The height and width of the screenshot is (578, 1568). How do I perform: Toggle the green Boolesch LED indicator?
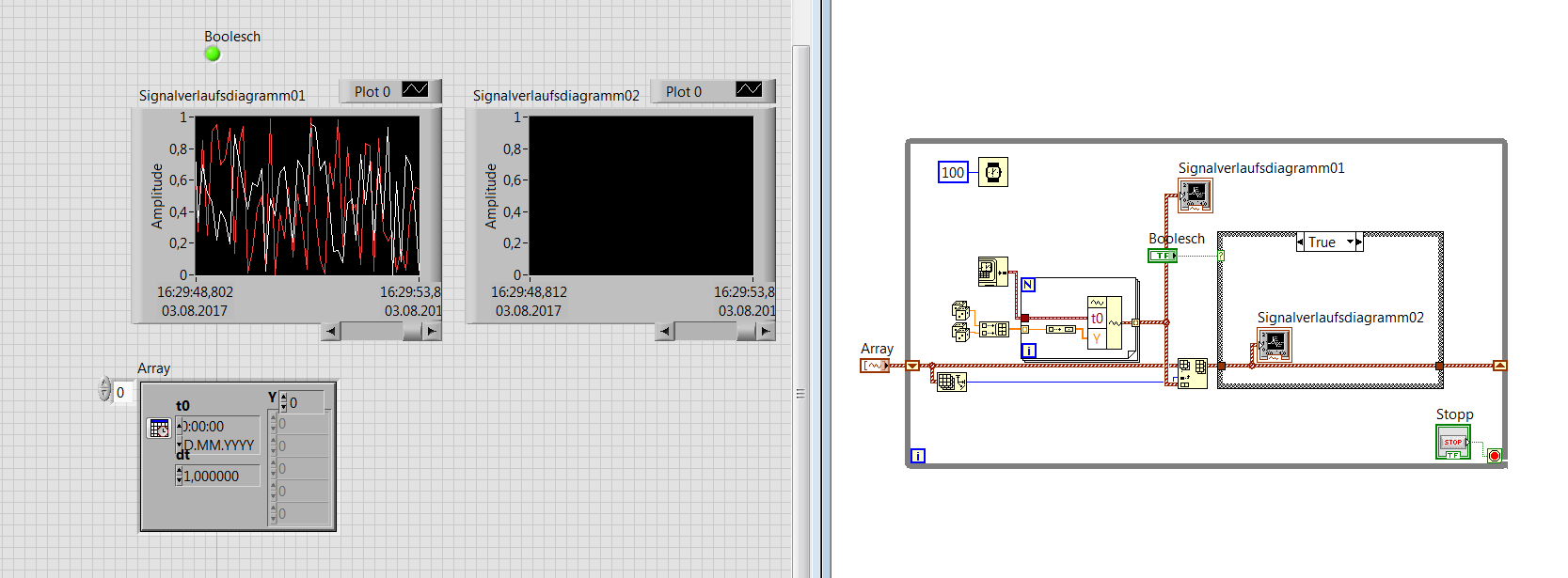click(x=213, y=54)
